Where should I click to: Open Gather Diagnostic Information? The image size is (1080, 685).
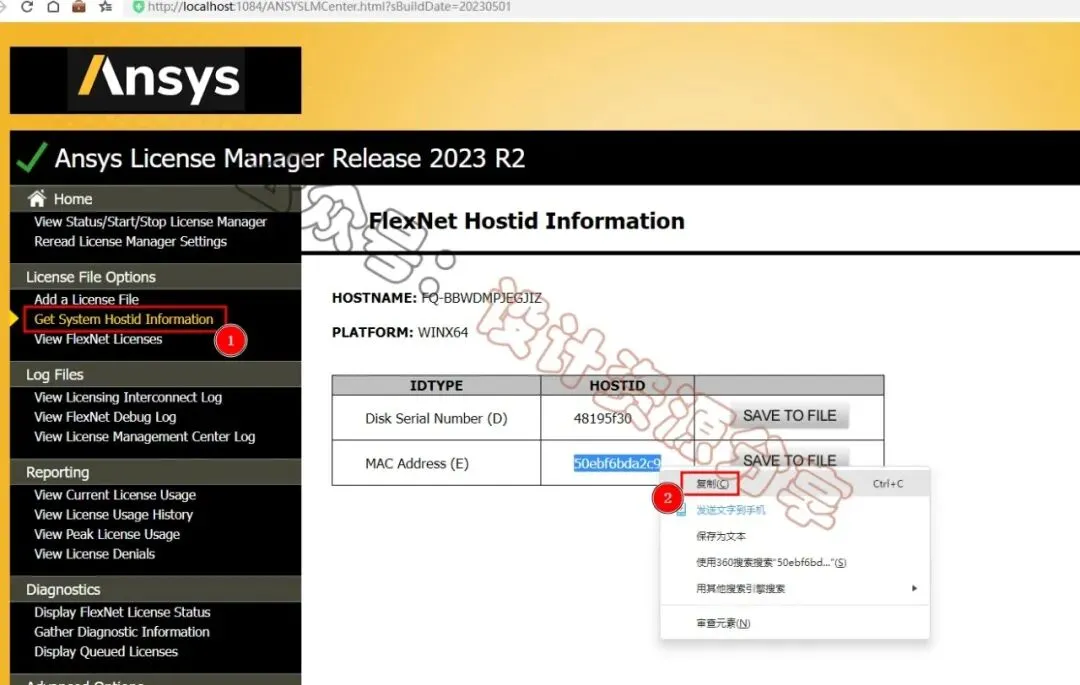coord(122,632)
